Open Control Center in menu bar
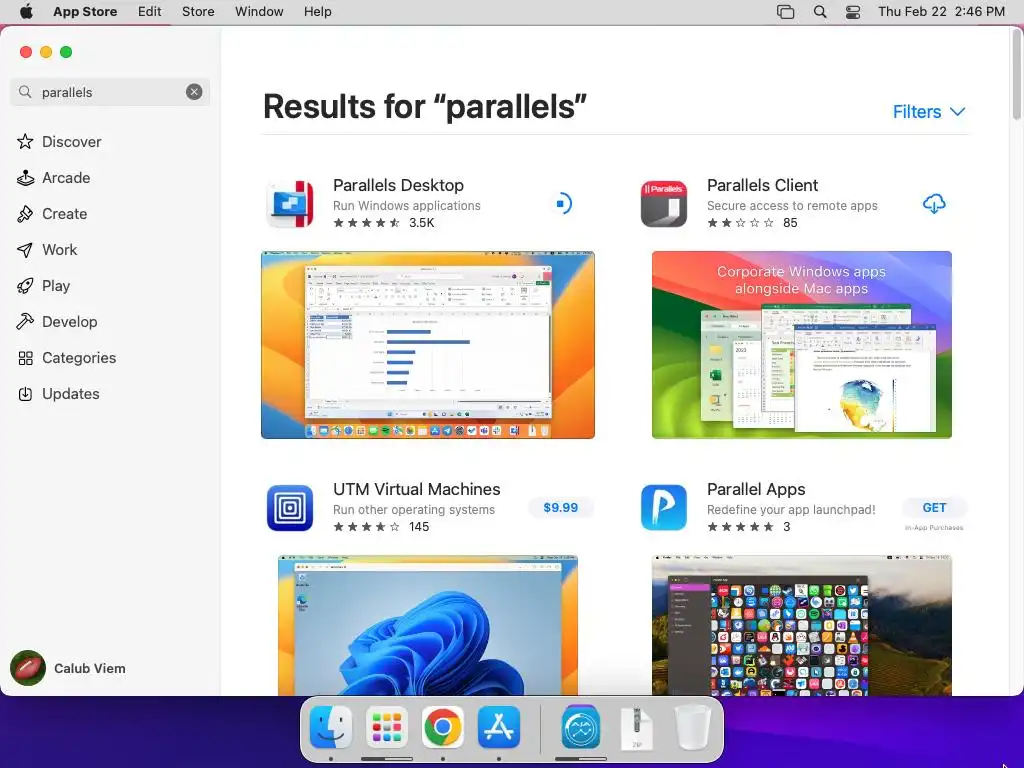Viewport: 1024px width, 768px height. point(853,12)
